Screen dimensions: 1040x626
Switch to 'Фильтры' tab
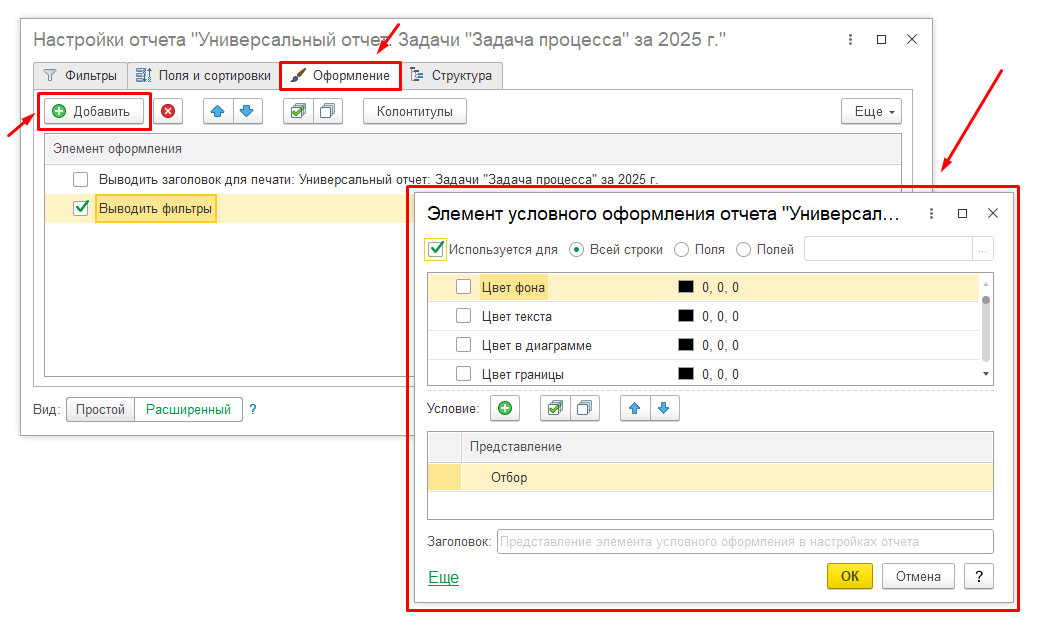80,76
